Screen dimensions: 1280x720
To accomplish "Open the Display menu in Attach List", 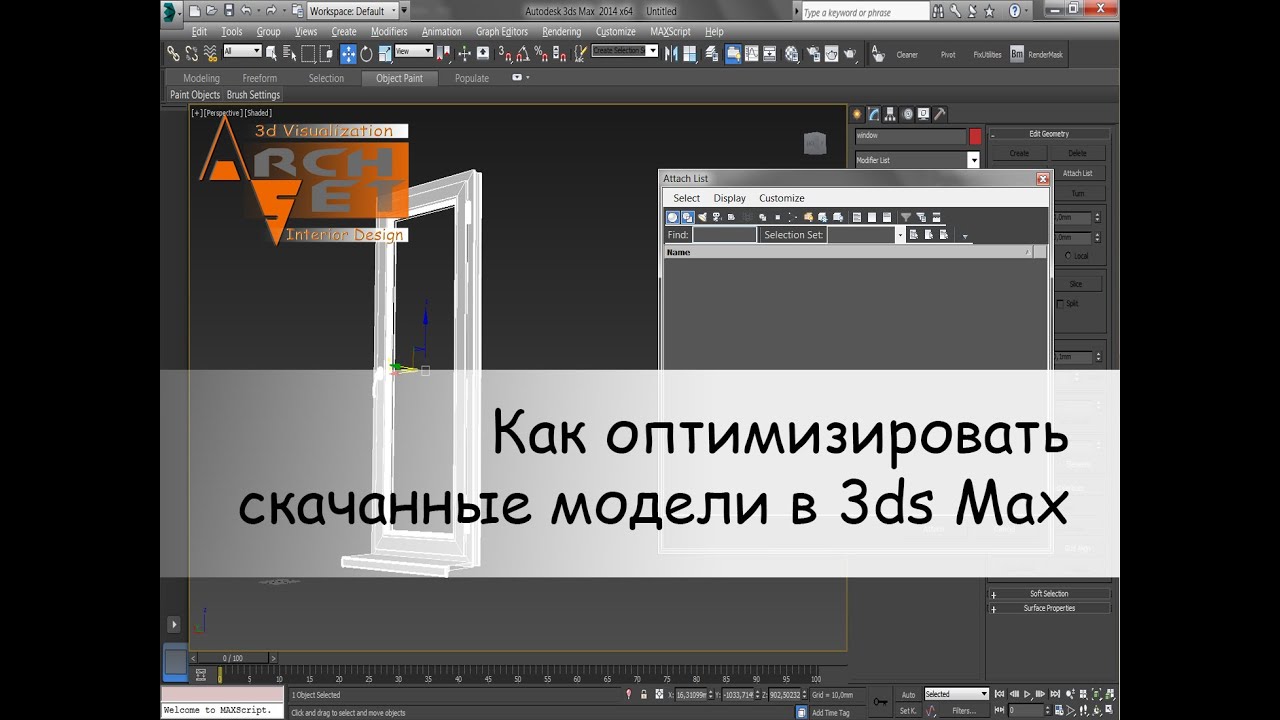I will click(x=730, y=198).
